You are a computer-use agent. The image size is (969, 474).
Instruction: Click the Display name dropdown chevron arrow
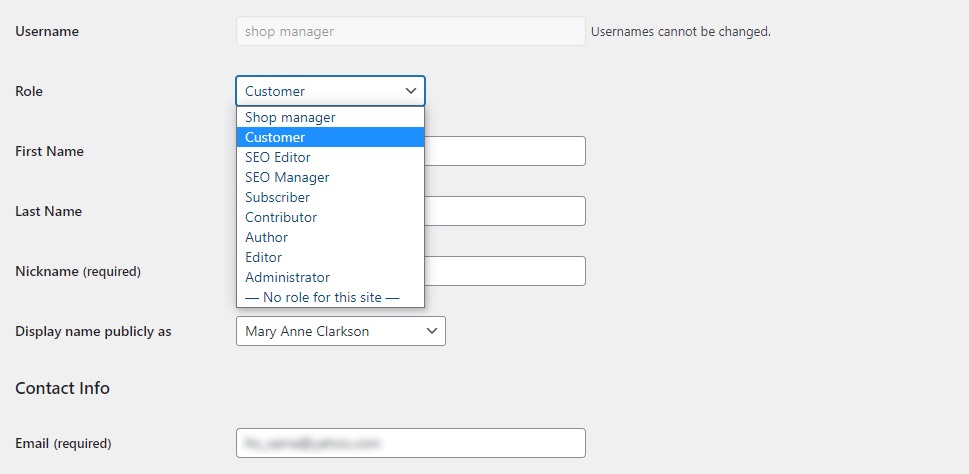click(x=432, y=331)
